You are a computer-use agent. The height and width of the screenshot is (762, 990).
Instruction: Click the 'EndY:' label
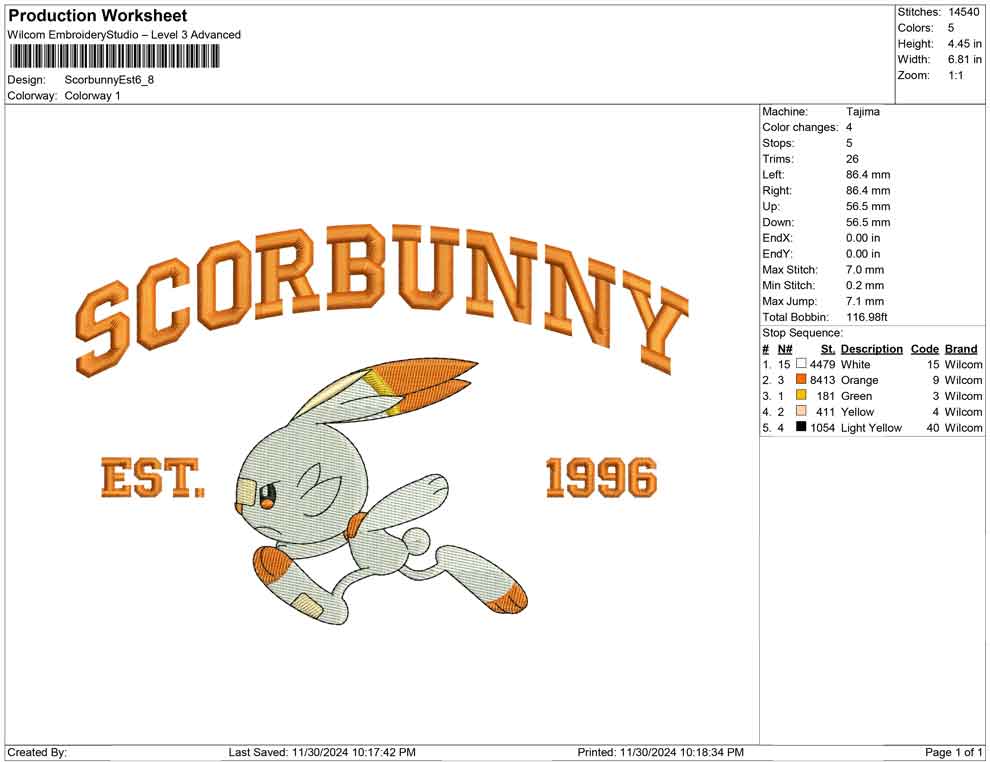(777, 253)
